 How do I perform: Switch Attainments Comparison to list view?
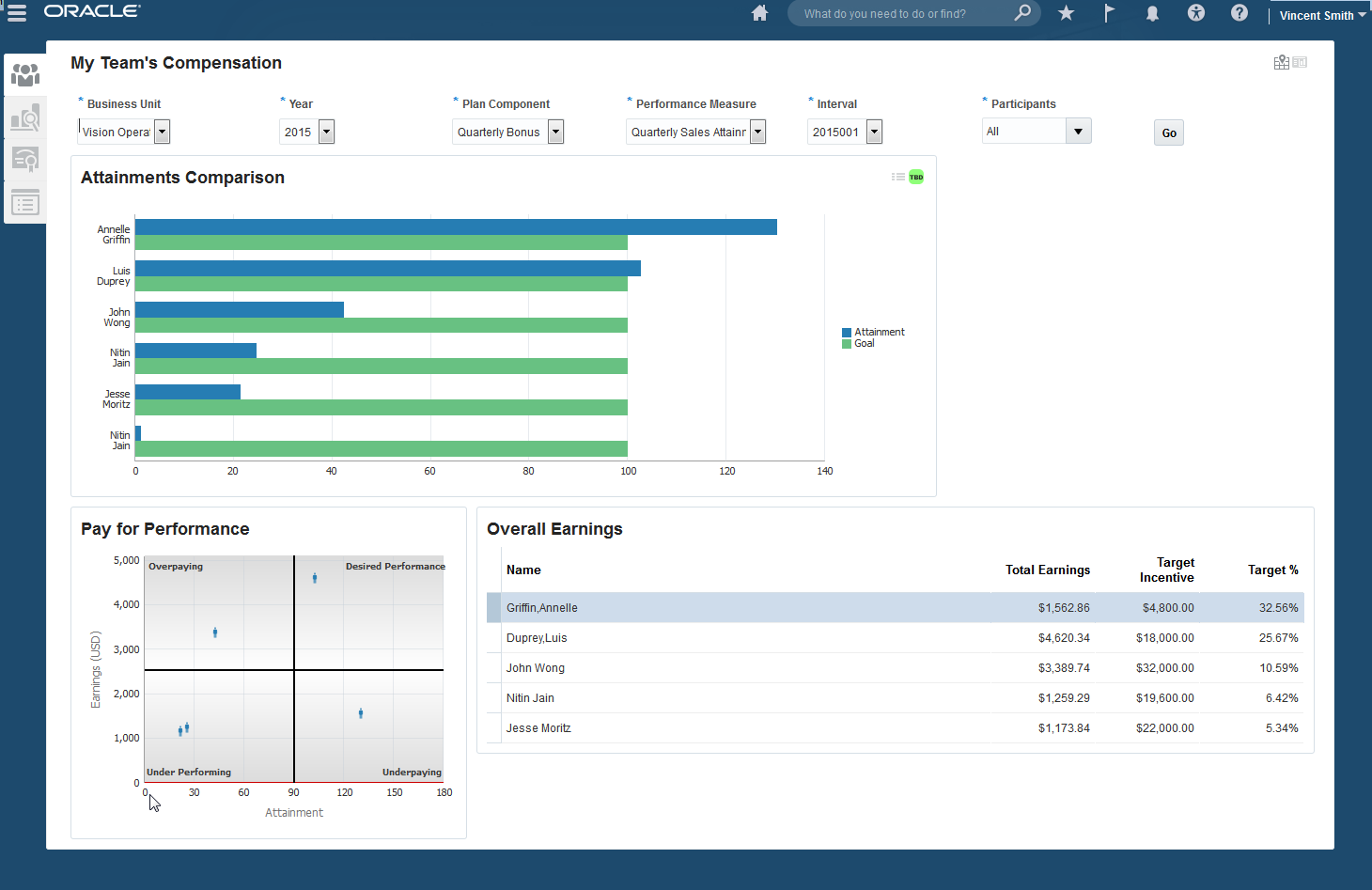coord(898,177)
